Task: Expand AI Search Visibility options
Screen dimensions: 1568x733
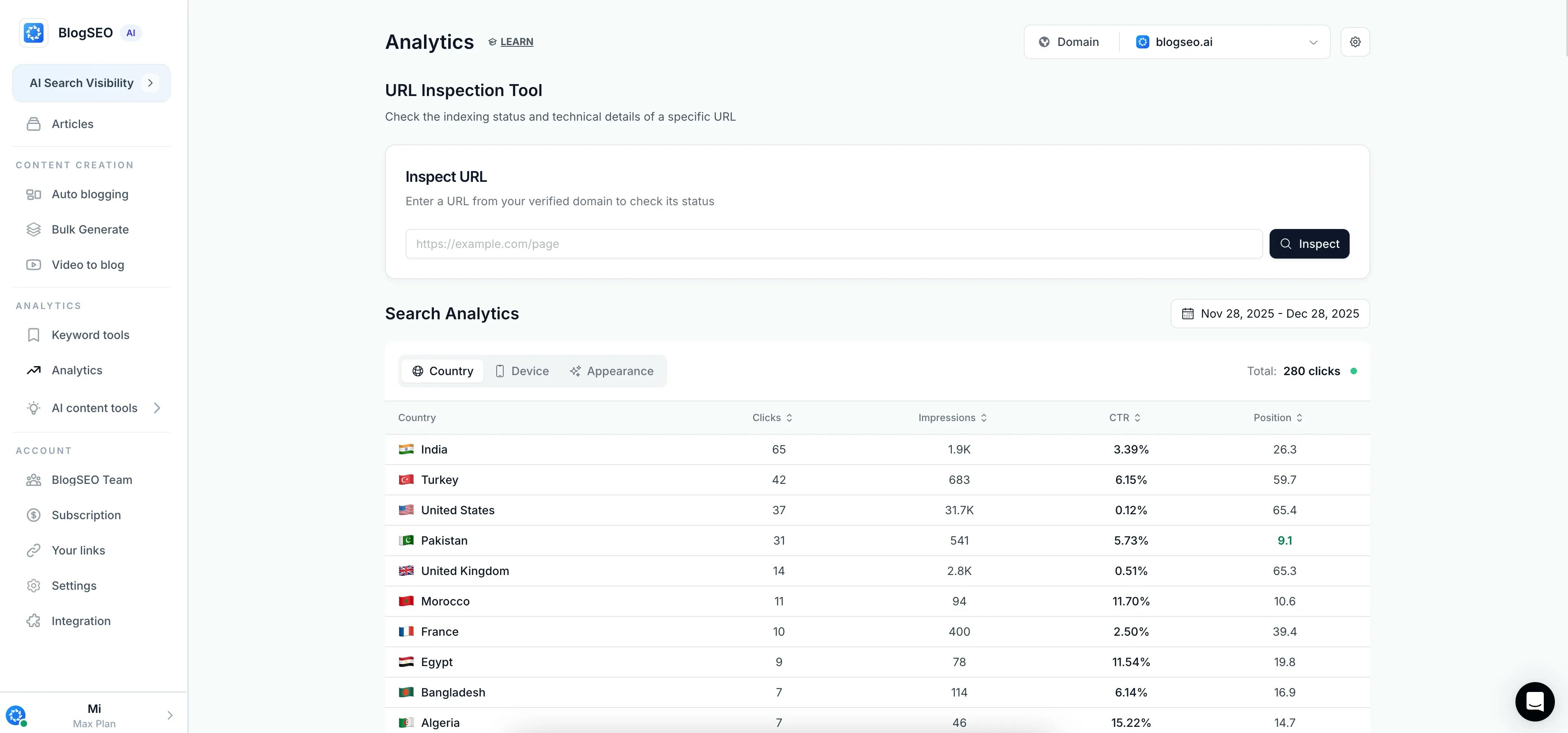Action: [x=151, y=83]
